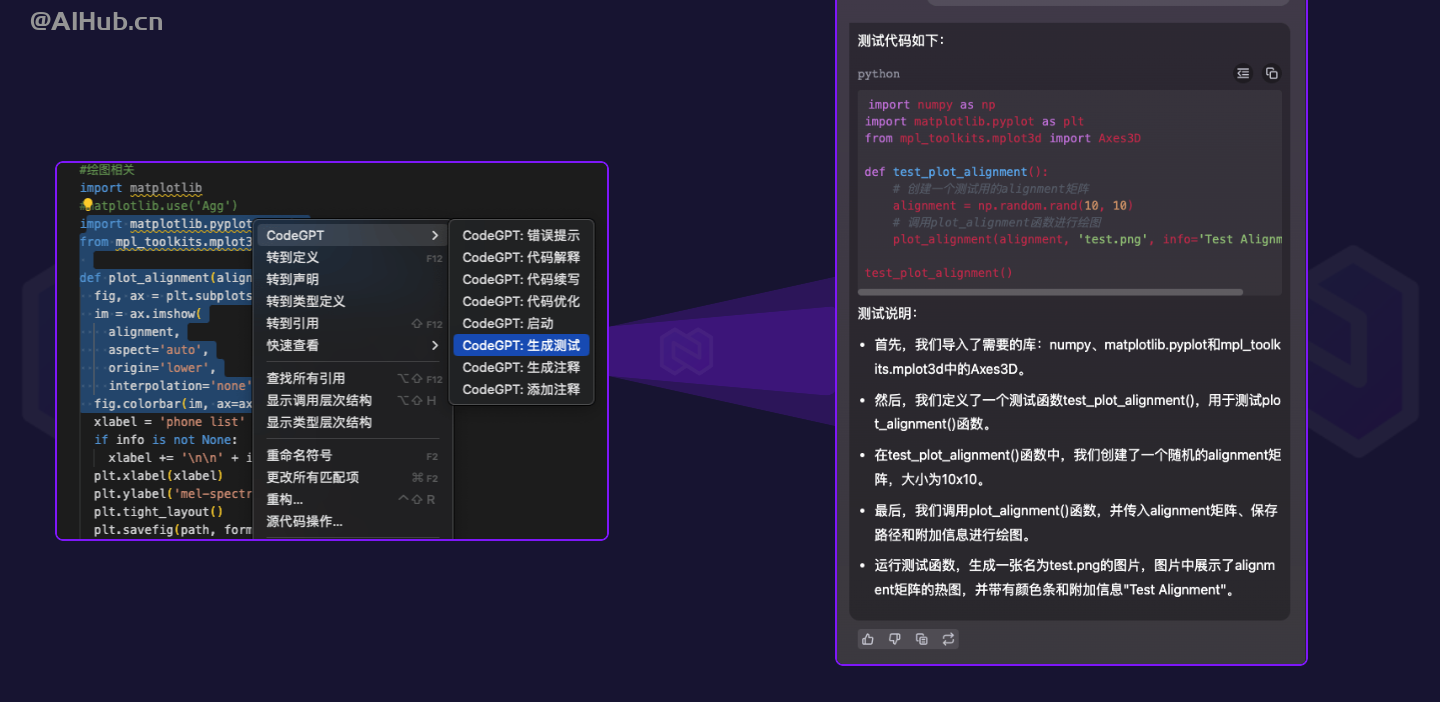Click the heading text 测试说明:
This screenshot has height=702, width=1440.
[887, 313]
